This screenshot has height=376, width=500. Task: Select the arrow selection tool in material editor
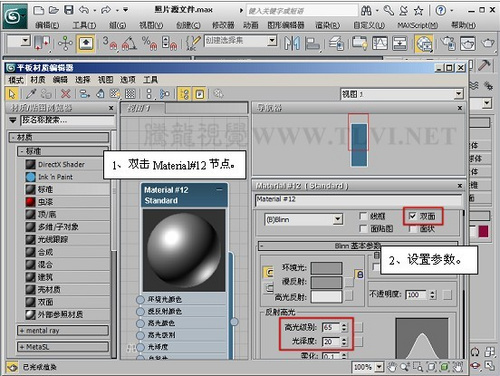coord(12,94)
